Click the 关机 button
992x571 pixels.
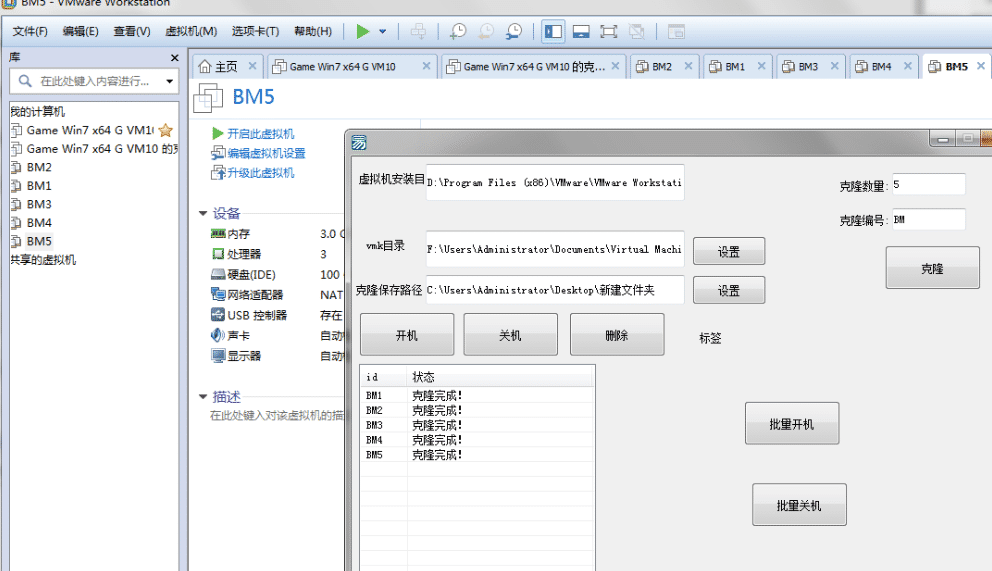511,335
